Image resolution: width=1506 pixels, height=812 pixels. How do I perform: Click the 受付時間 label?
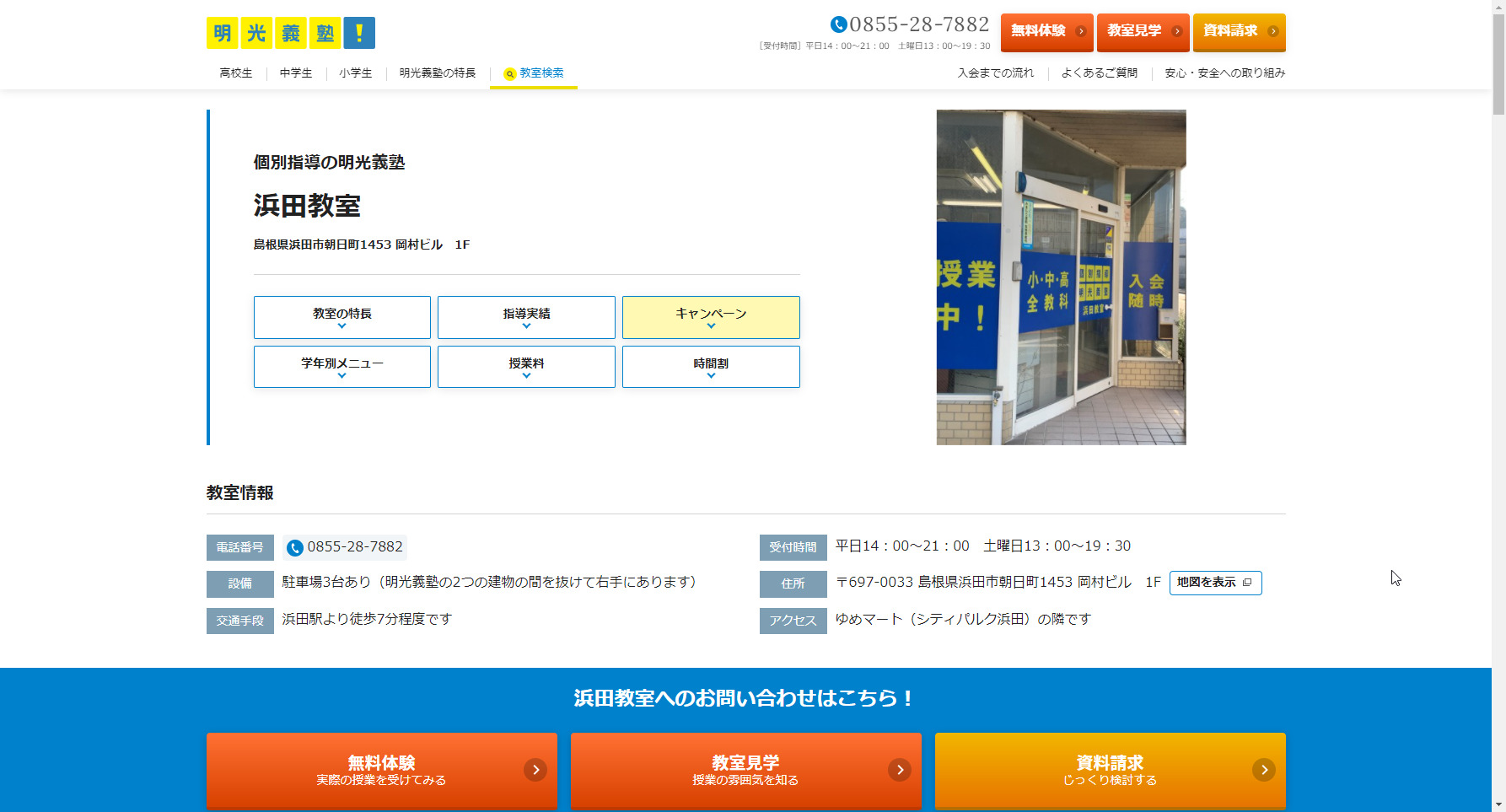pos(793,548)
